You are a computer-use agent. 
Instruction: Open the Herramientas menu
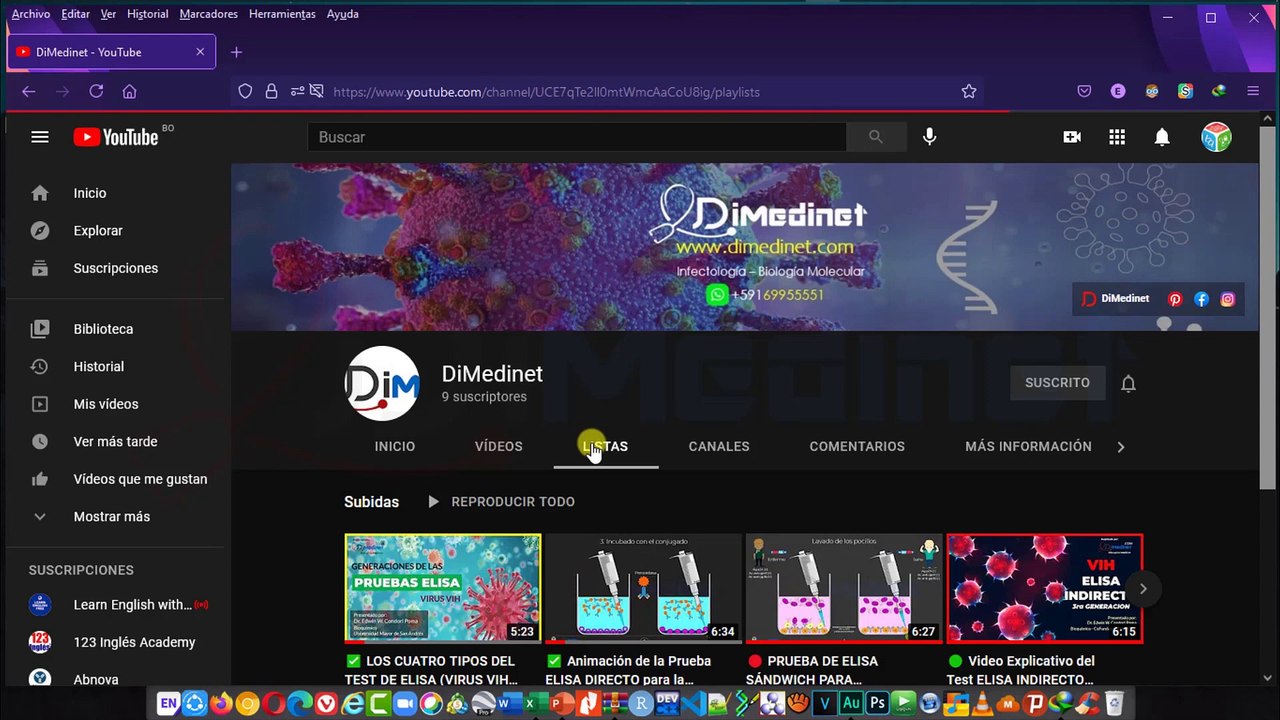[282, 14]
